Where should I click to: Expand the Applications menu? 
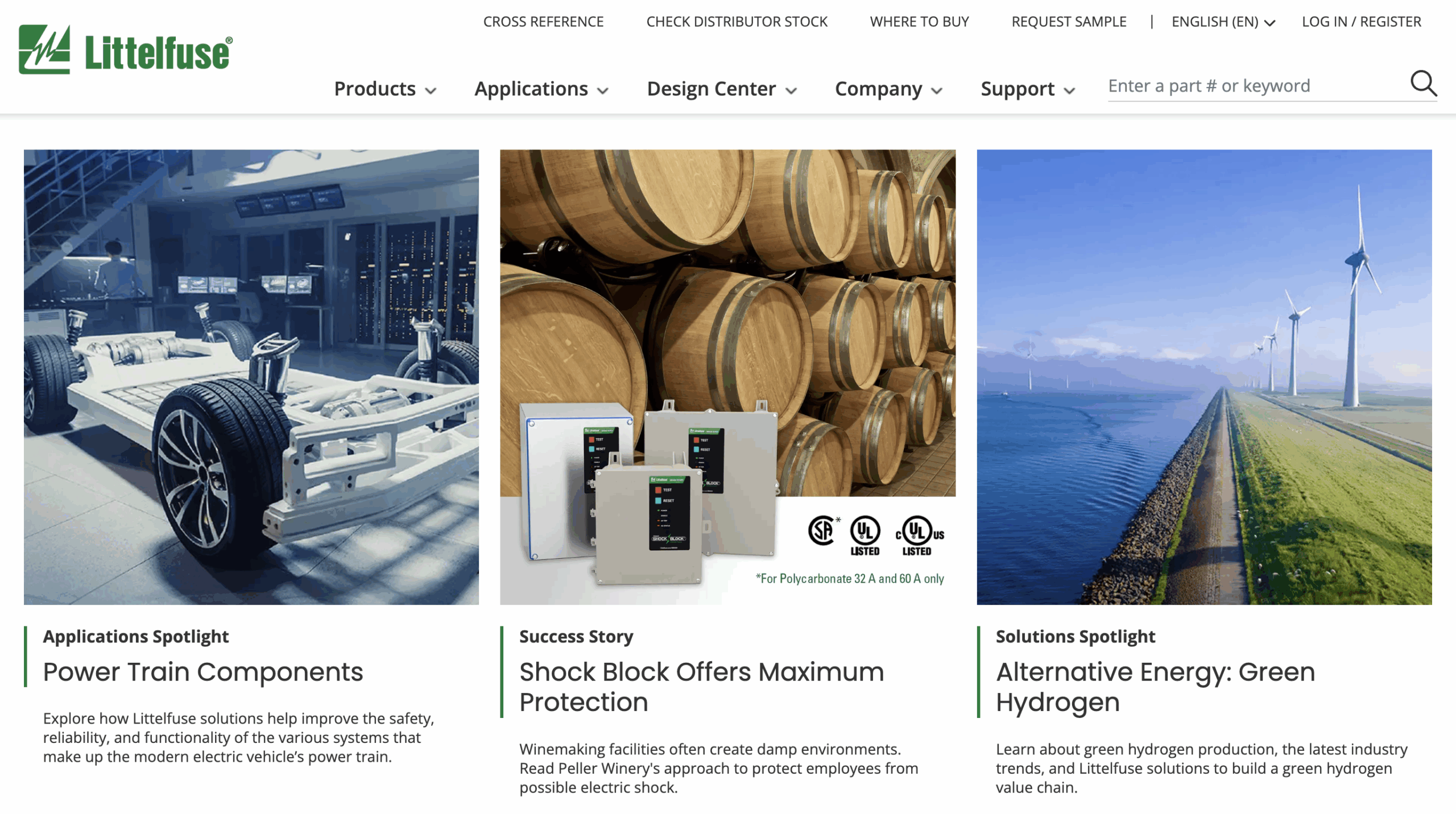[x=541, y=89]
